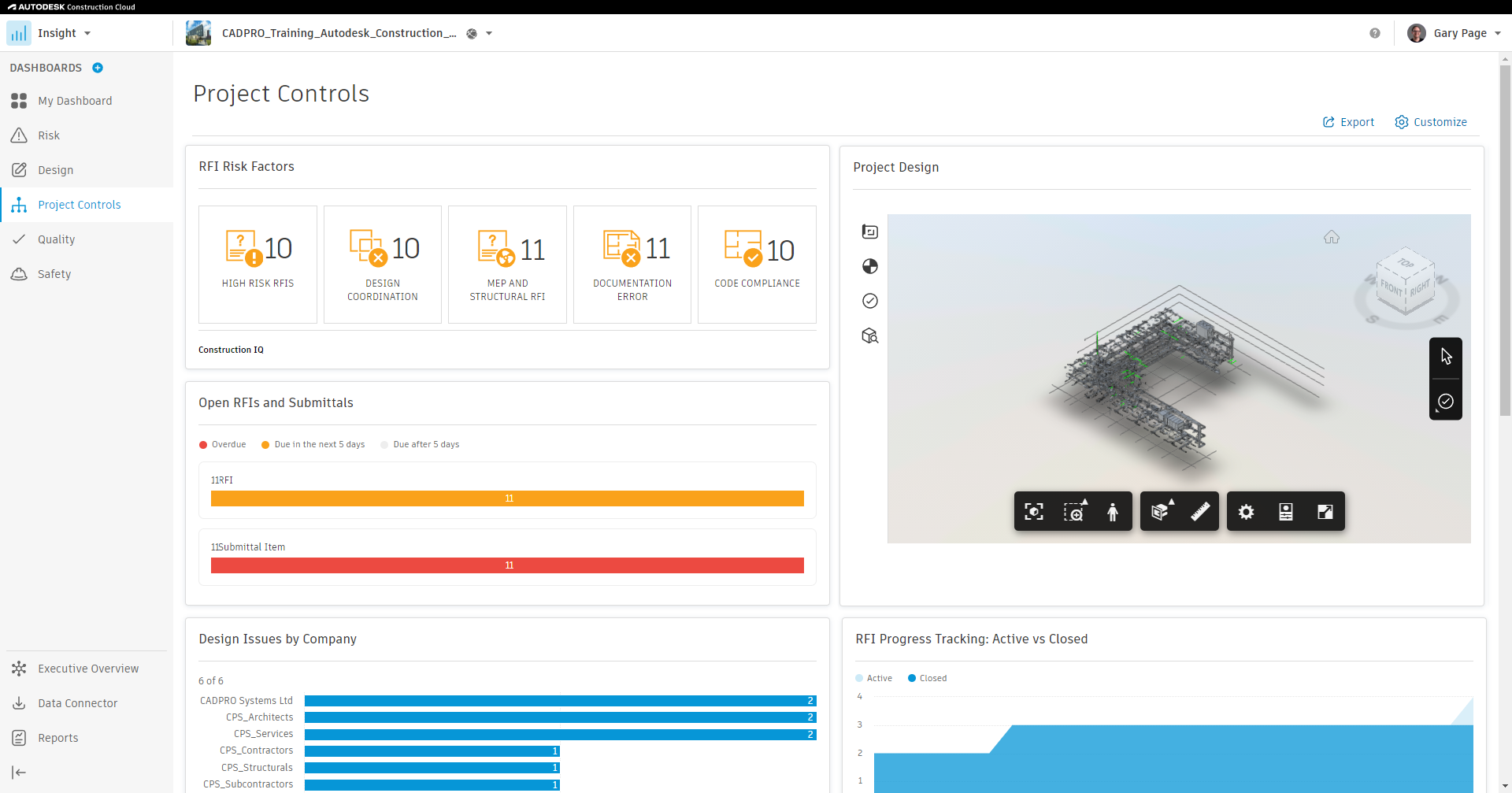Click the checkmark circle icon beside viewer

coord(870,301)
